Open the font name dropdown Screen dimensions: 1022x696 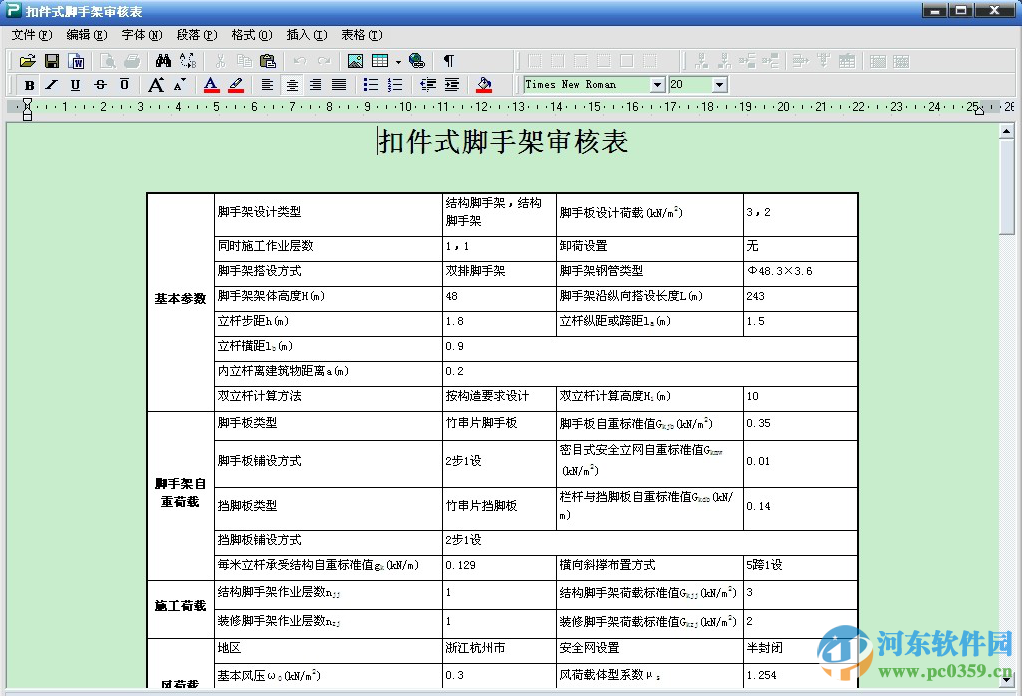click(x=657, y=84)
